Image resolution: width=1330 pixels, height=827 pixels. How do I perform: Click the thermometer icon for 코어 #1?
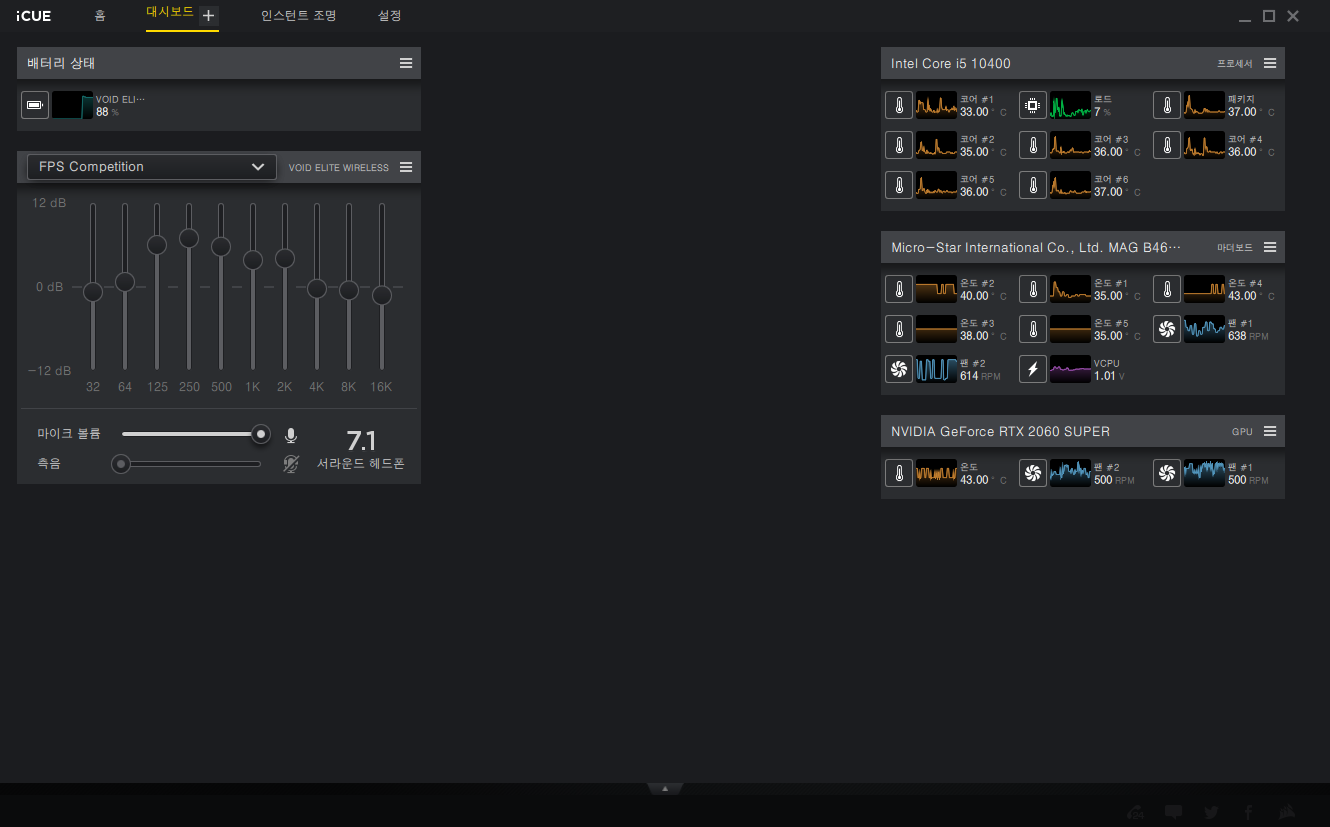tap(899, 105)
